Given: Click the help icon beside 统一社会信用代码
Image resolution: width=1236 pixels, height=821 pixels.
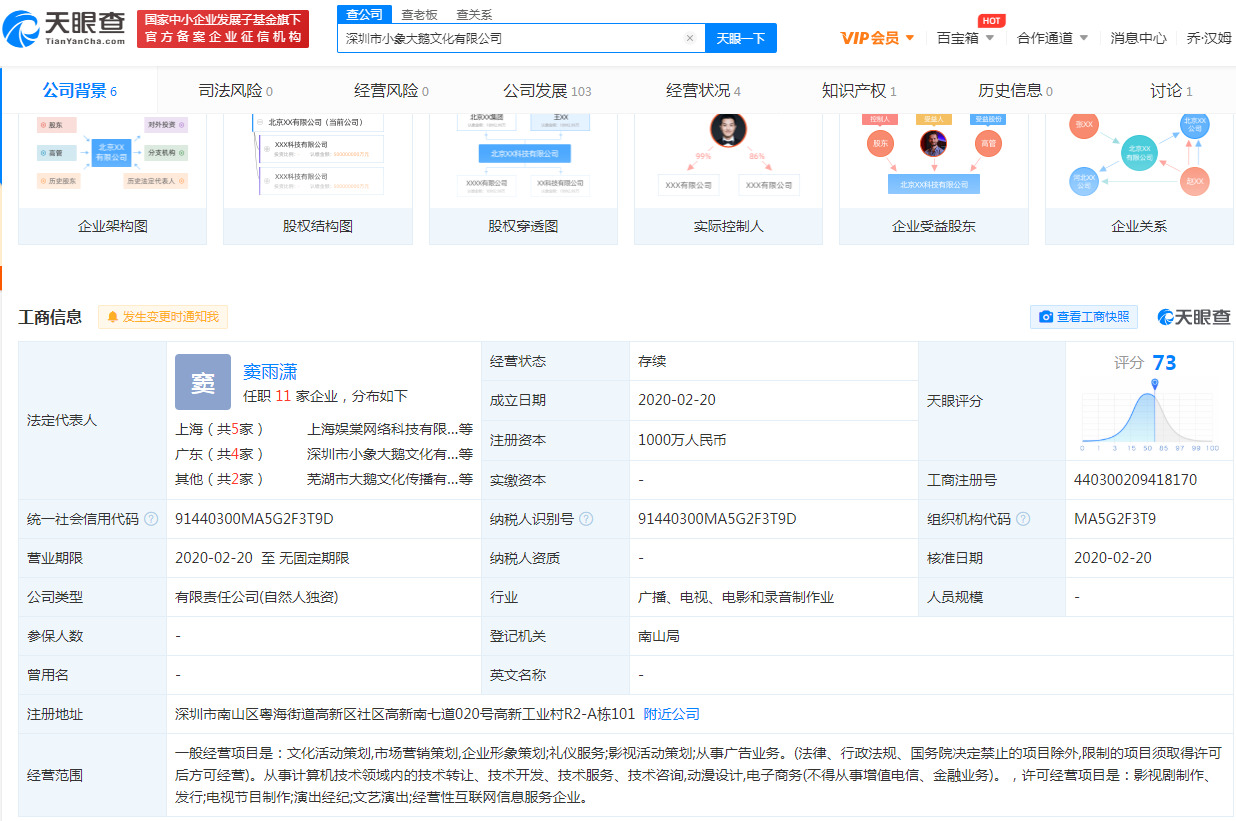Looking at the screenshot, I should (151, 519).
